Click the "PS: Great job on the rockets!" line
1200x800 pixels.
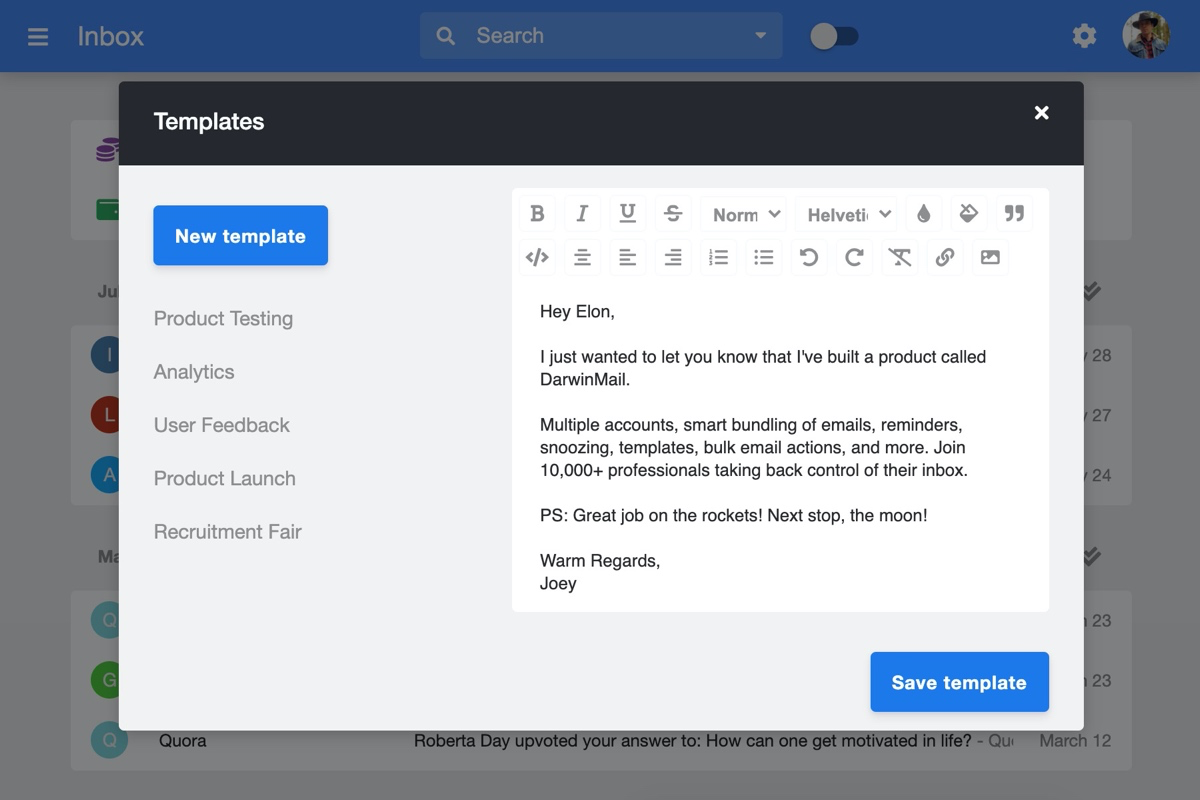click(x=733, y=516)
